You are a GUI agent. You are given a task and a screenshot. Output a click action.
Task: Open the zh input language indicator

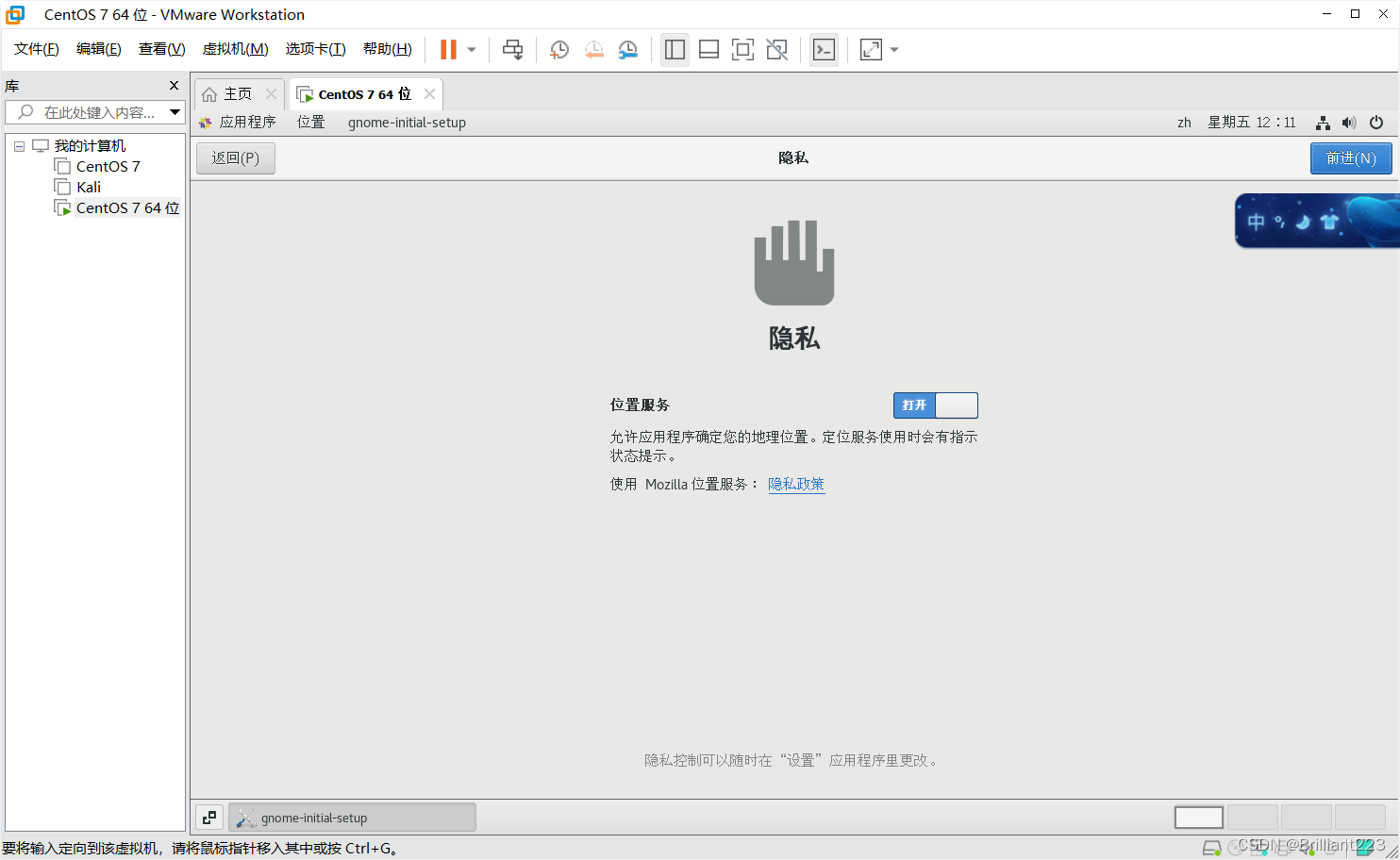[x=1184, y=123]
